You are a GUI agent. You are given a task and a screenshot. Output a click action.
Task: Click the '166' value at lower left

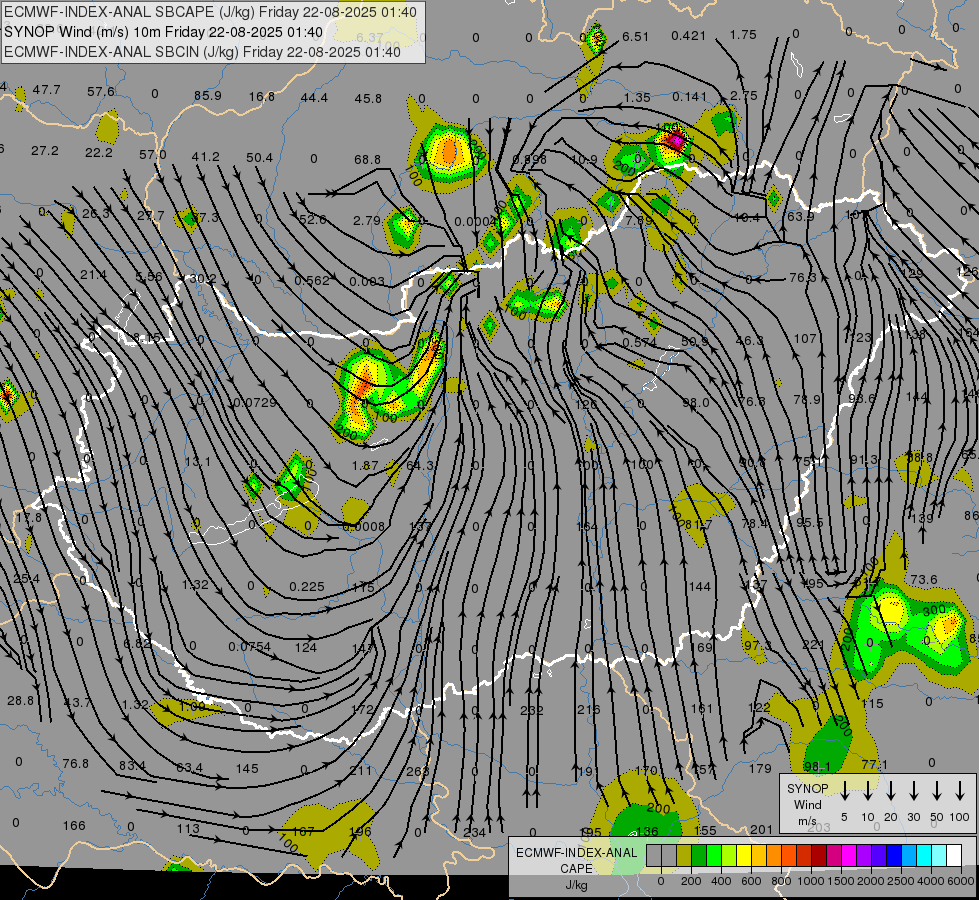pyautogui.click(x=74, y=825)
